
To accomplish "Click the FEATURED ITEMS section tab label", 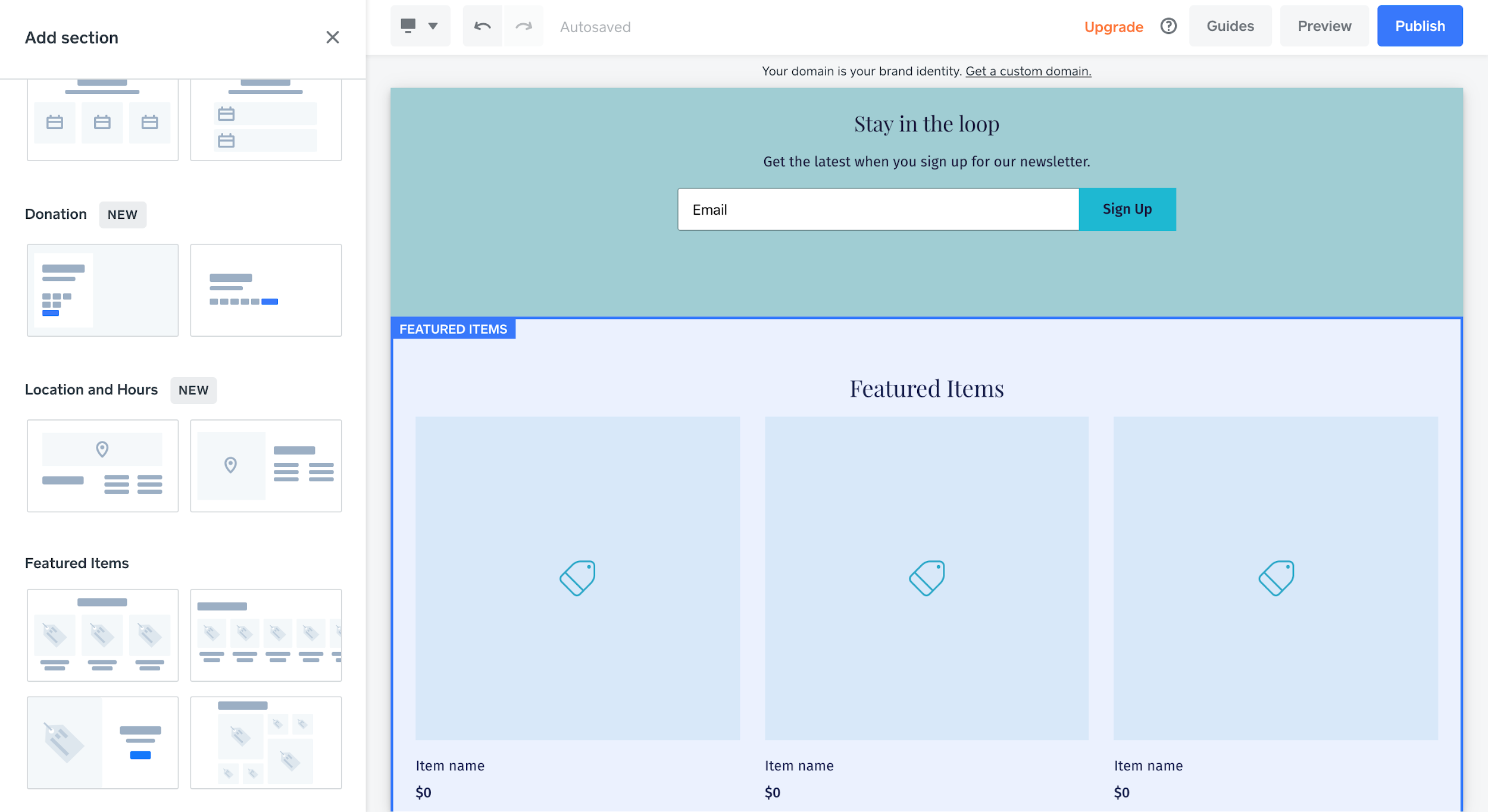I will coord(454,328).
